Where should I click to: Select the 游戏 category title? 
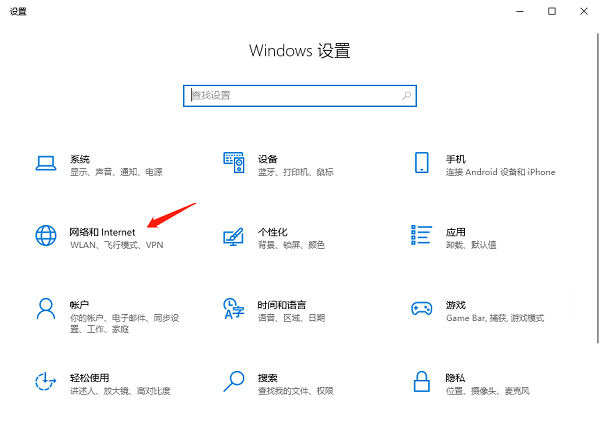point(456,305)
